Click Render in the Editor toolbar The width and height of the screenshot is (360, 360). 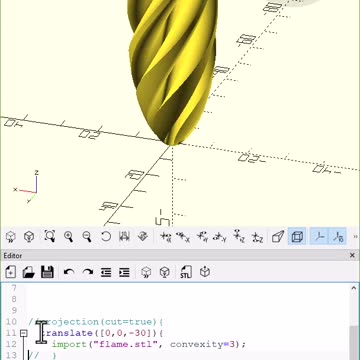click(165, 272)
